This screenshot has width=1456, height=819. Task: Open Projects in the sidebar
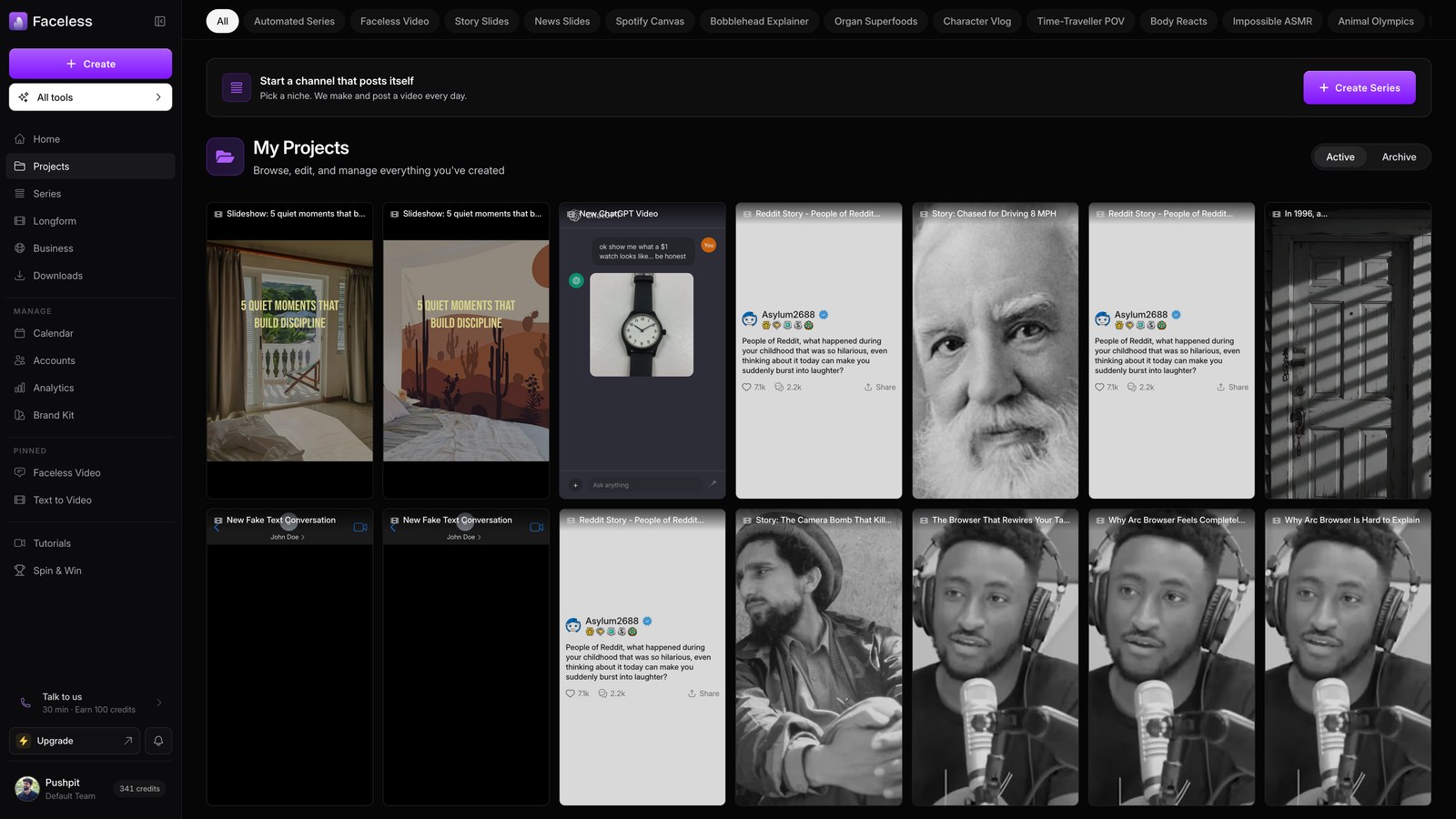click(x=91, y=167)
